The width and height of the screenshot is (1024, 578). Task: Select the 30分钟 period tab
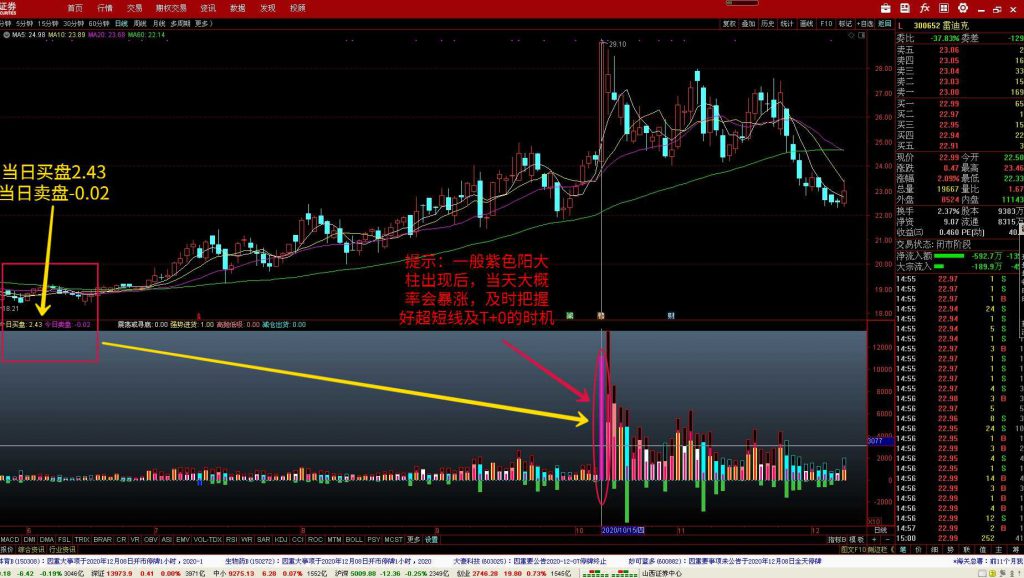click(x=73, y=23)
